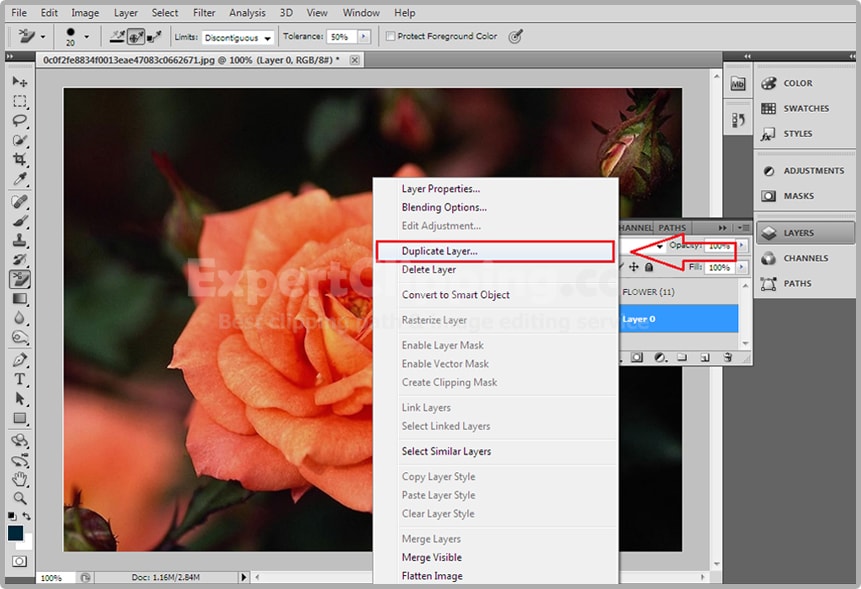Expand the brush size preset picker

pos(87,37)
